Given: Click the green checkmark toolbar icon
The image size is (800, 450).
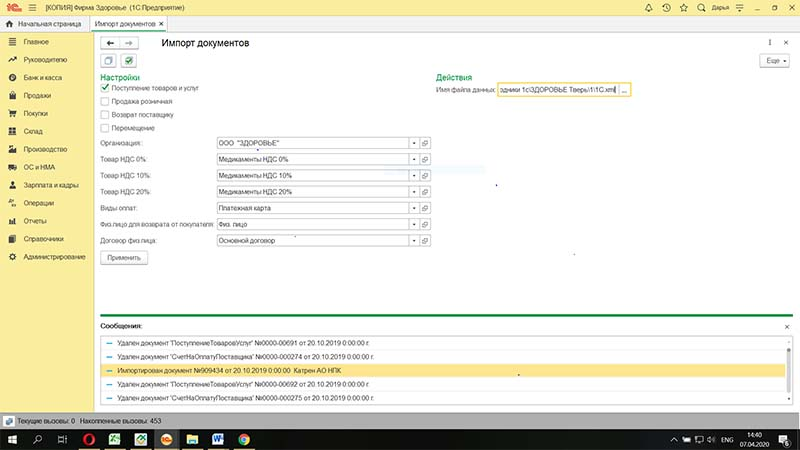Looking at the screenshot, I should click(128, 61).
